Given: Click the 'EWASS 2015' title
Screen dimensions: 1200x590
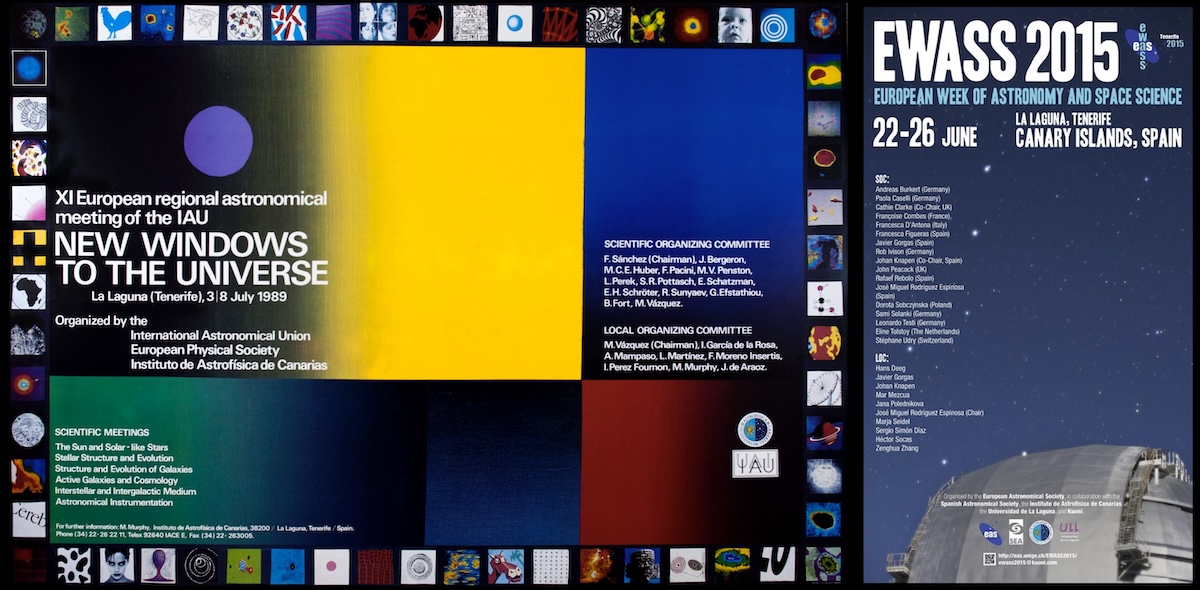Looking at the screenshot, I should tap(996, 53).
